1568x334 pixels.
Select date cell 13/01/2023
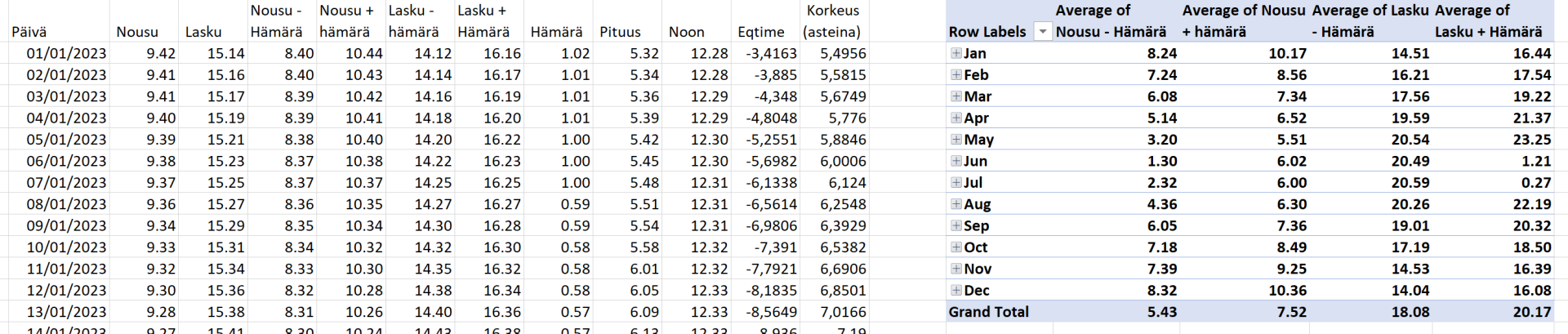59,312
